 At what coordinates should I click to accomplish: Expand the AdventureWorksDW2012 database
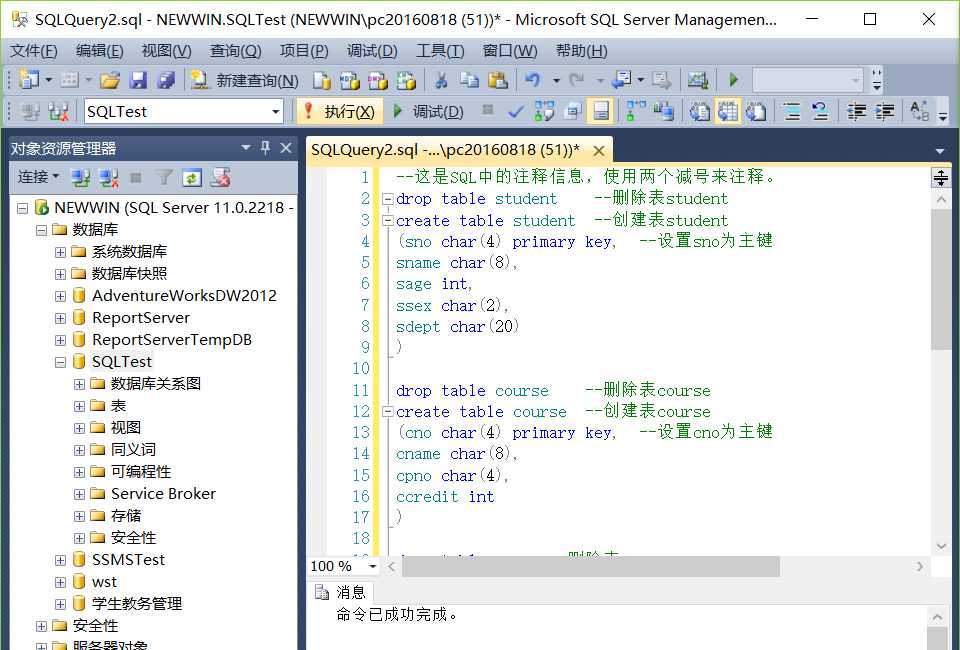[60, 296]
